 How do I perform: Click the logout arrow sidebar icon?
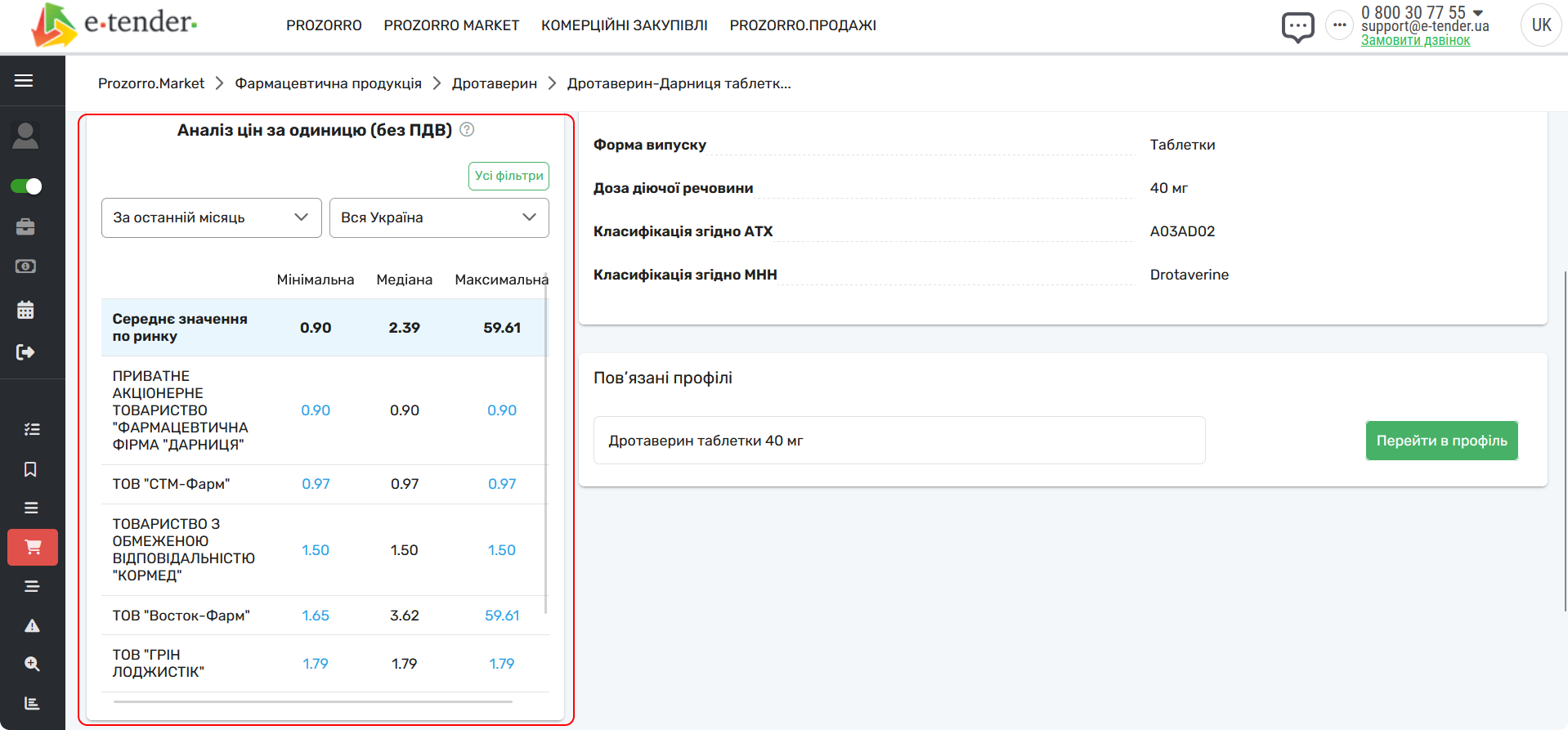click(x=25, y=352)
